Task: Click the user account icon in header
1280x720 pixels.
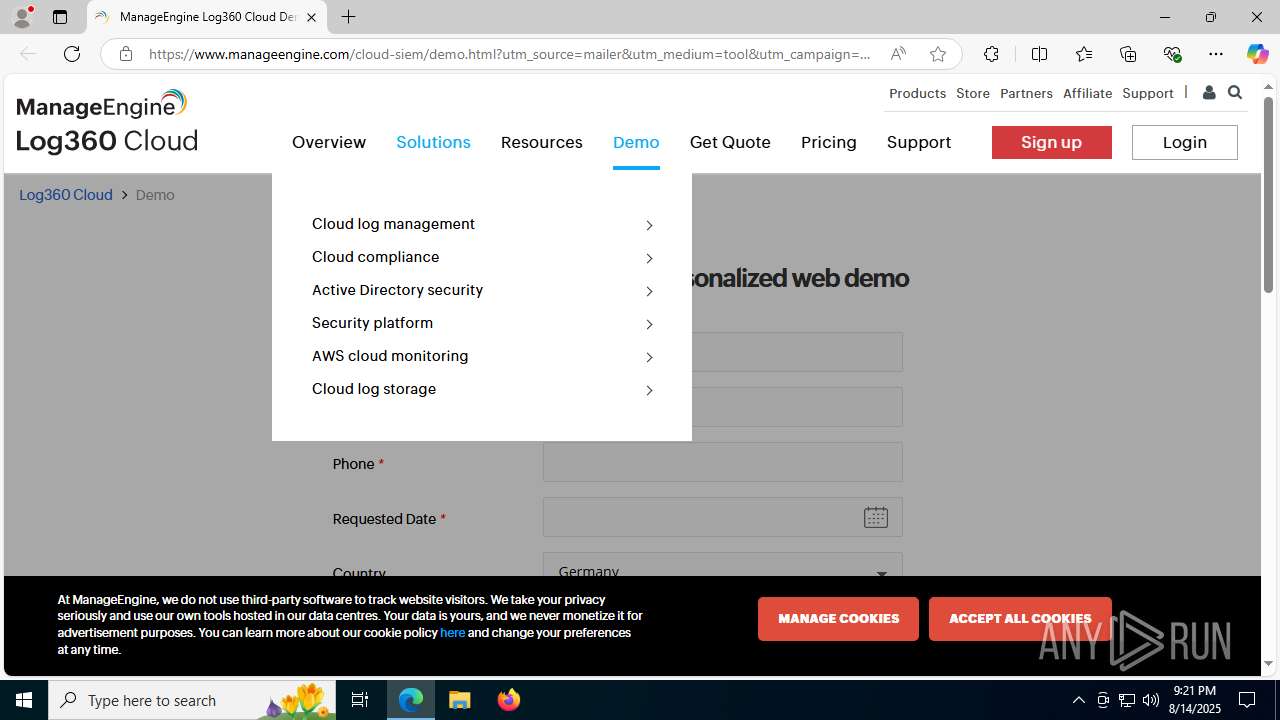Action: coord(1209,93)
